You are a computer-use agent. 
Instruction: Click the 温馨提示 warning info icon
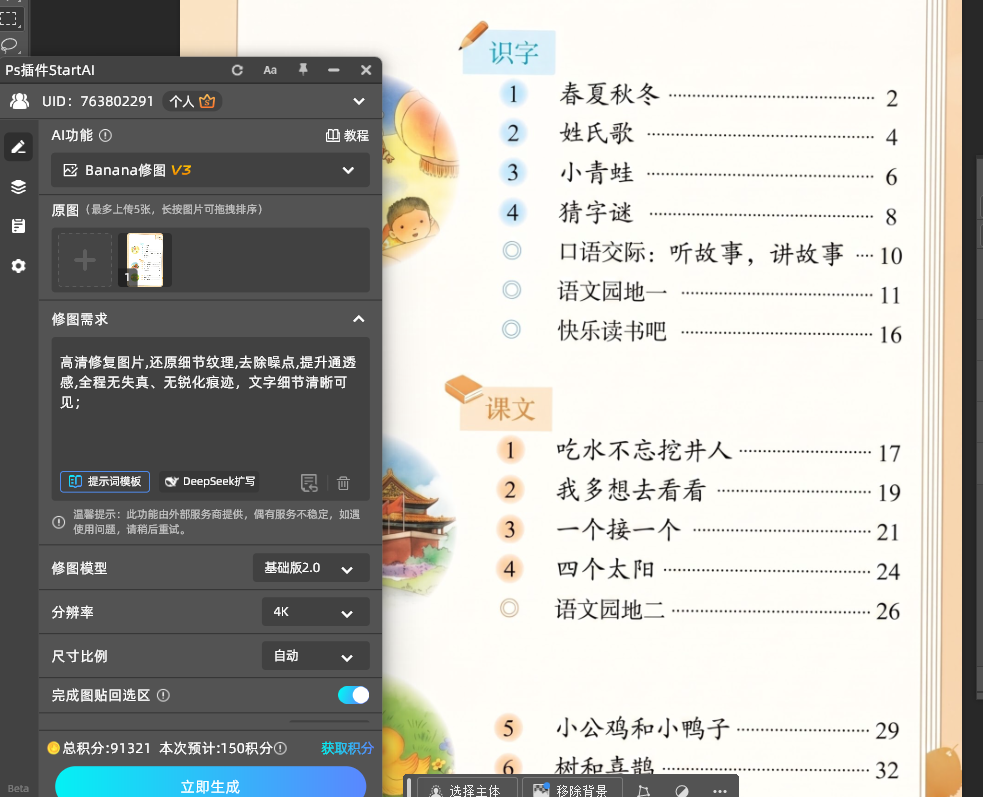pyautogui.click(x=58, y=522)
